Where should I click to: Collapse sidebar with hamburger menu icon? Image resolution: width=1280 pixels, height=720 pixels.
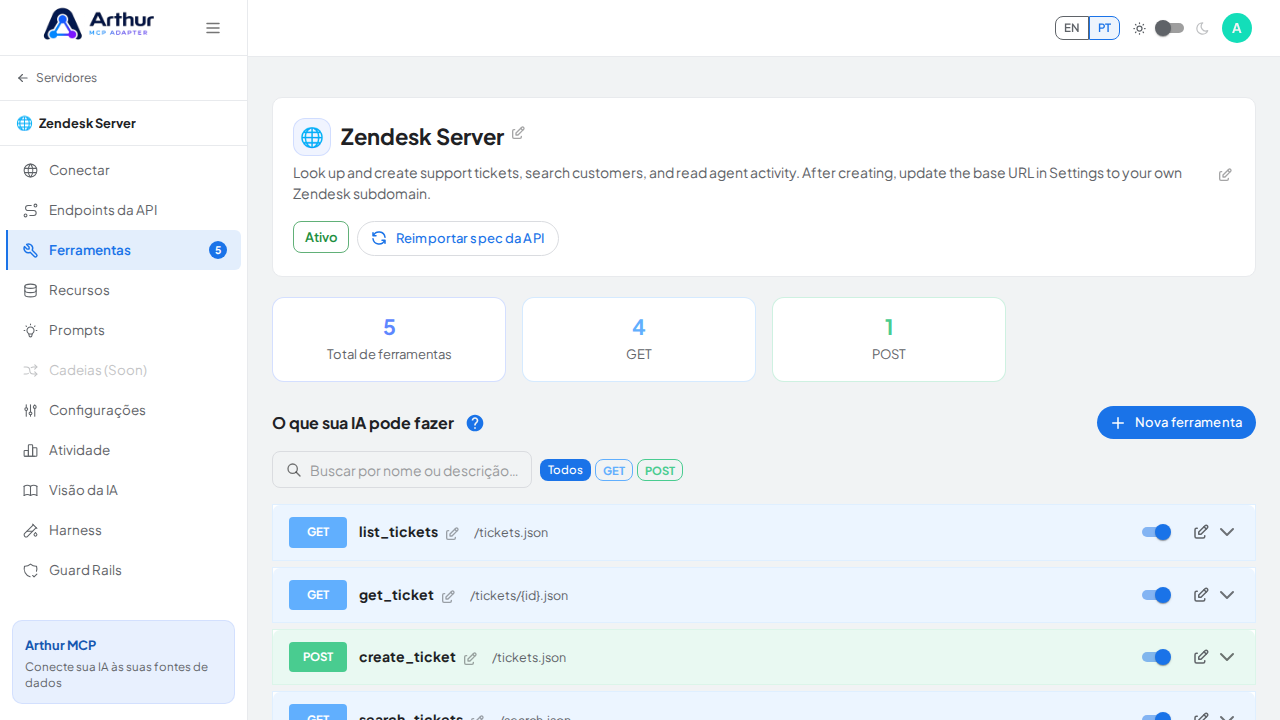[213, 28]
